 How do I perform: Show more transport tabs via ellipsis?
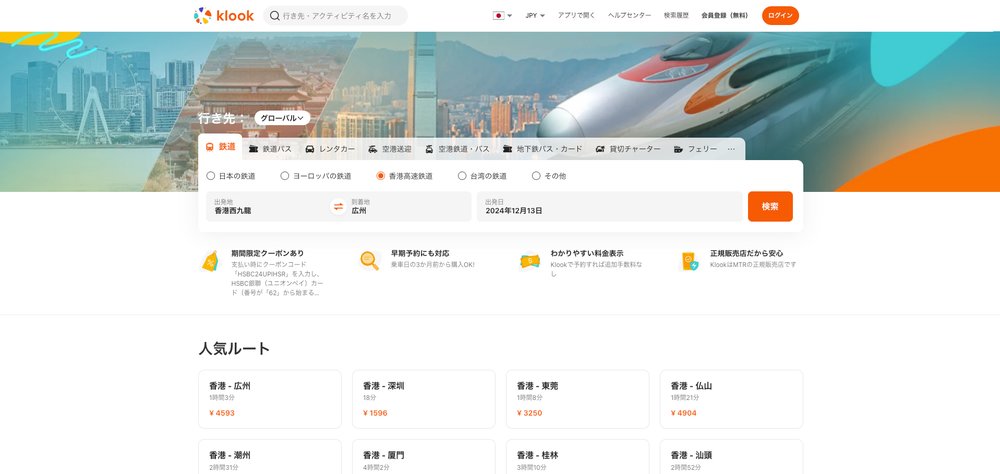pos(732,149)
